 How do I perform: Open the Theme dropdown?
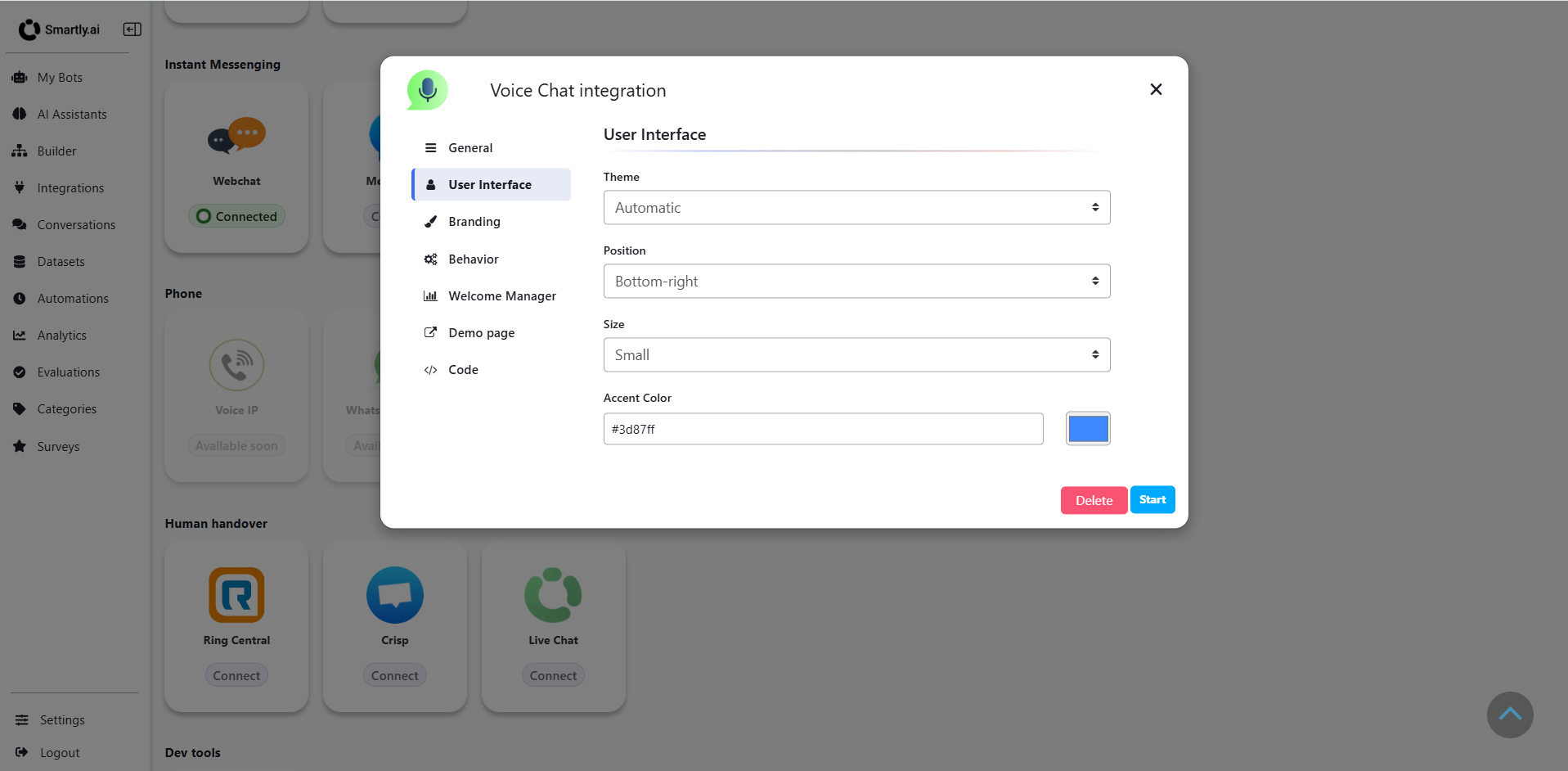(x=856, y=207)
